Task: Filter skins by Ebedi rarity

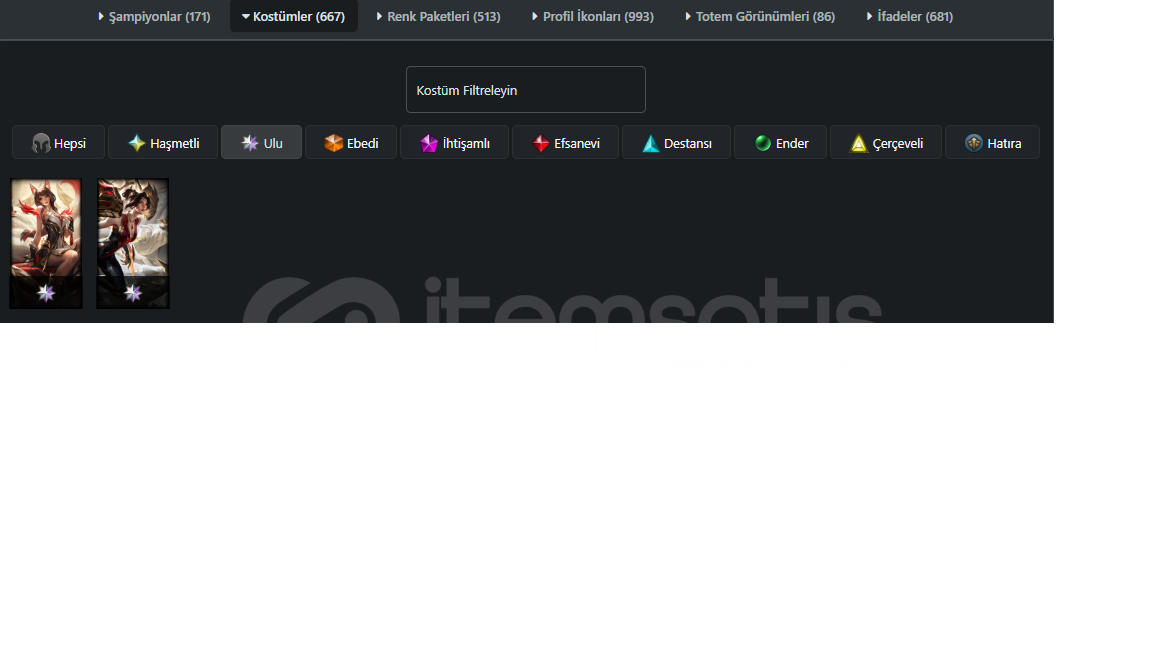Action: (351, 143)
